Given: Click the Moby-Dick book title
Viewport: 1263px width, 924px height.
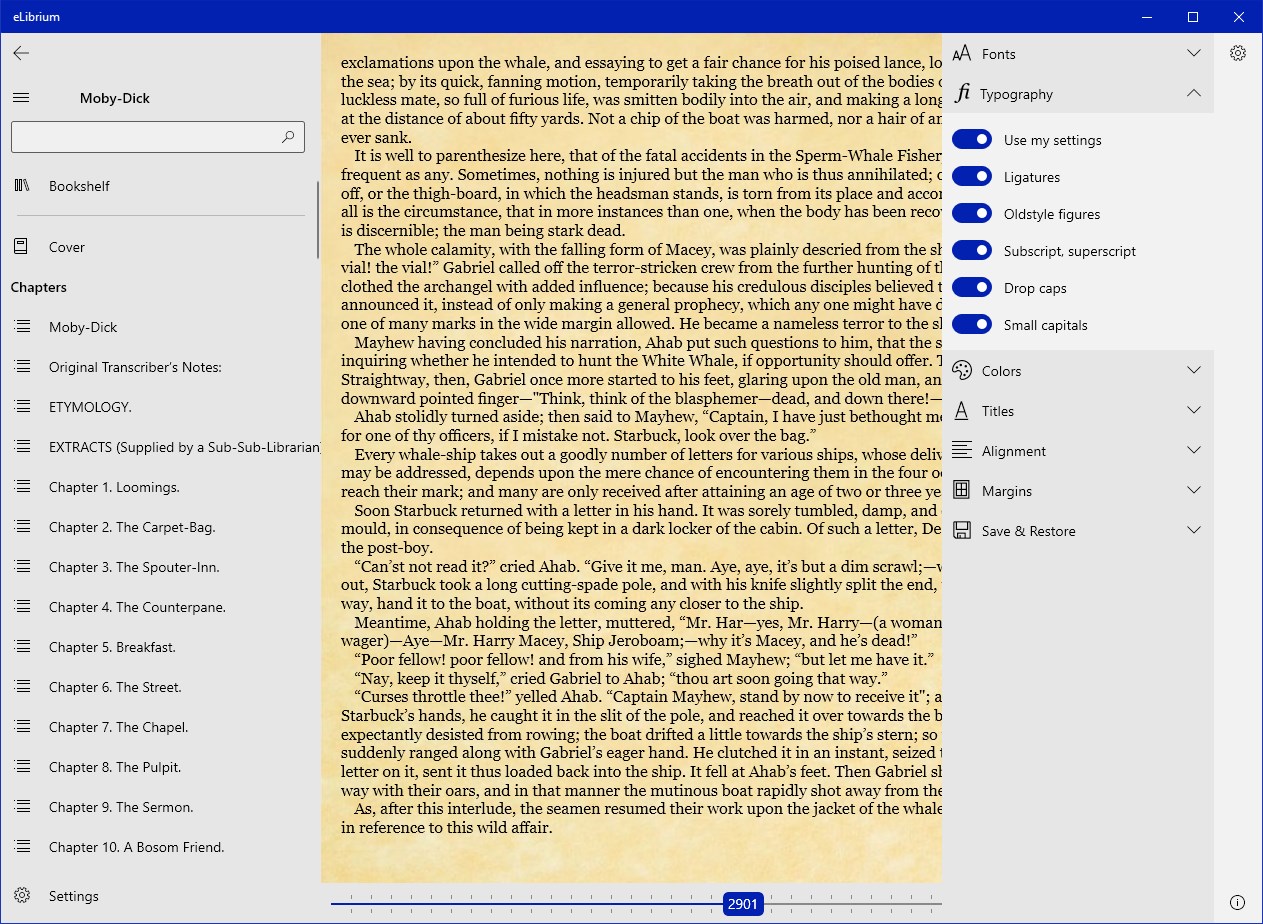Looking at the screenshot, I should click(115, 98).
